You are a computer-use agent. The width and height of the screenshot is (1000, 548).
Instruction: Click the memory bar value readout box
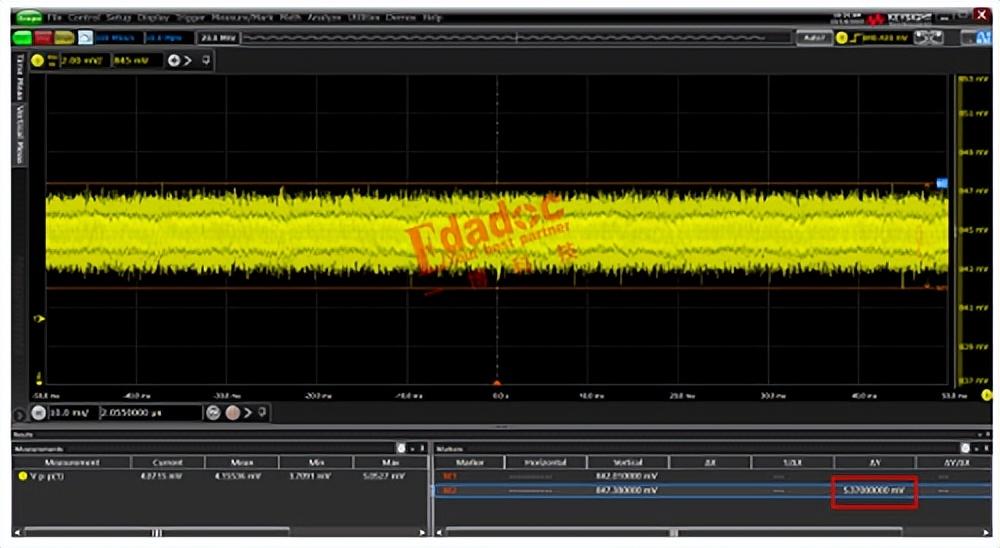[x=218, y=38]
